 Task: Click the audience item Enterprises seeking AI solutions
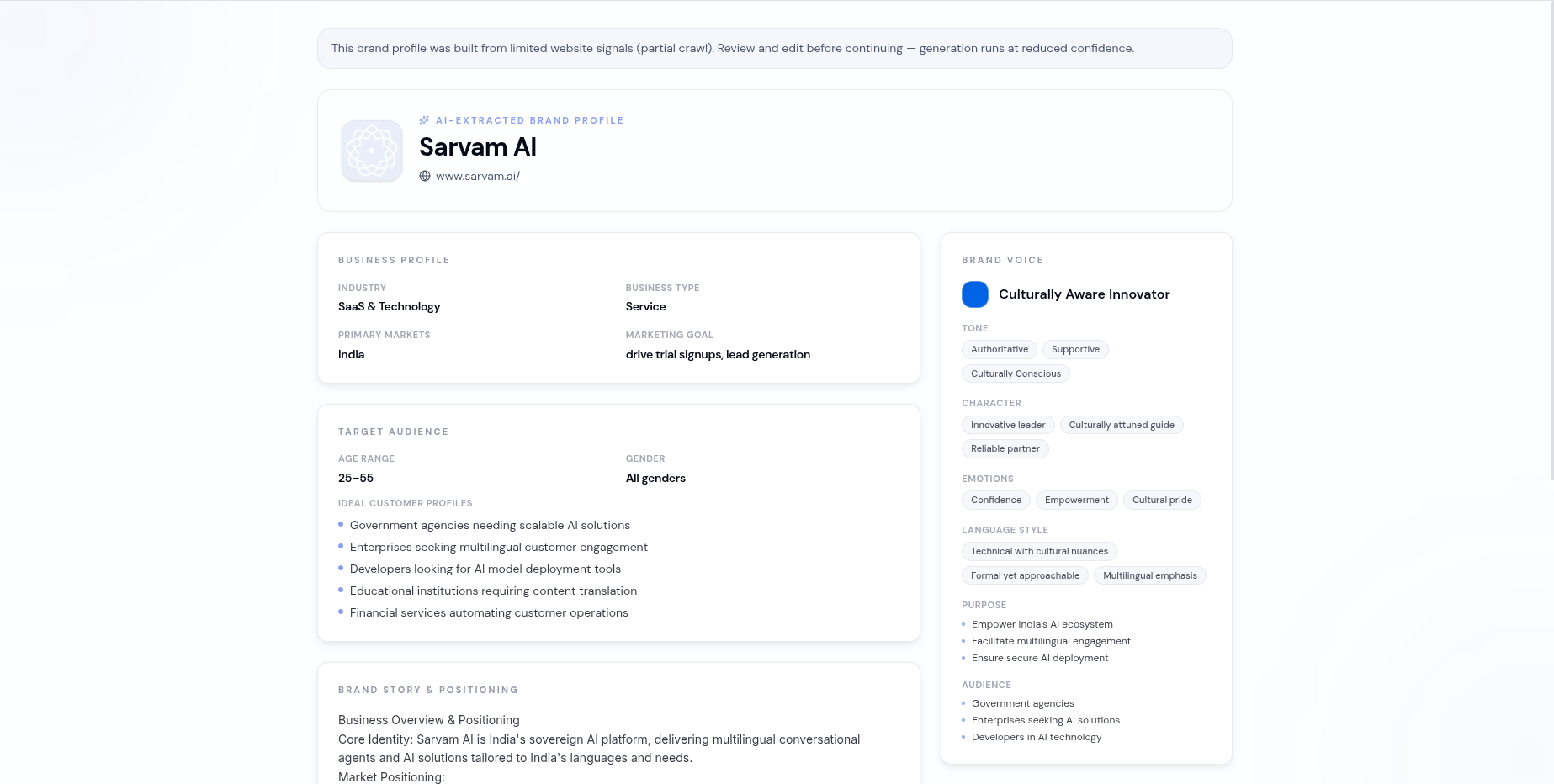point(1046,721)
